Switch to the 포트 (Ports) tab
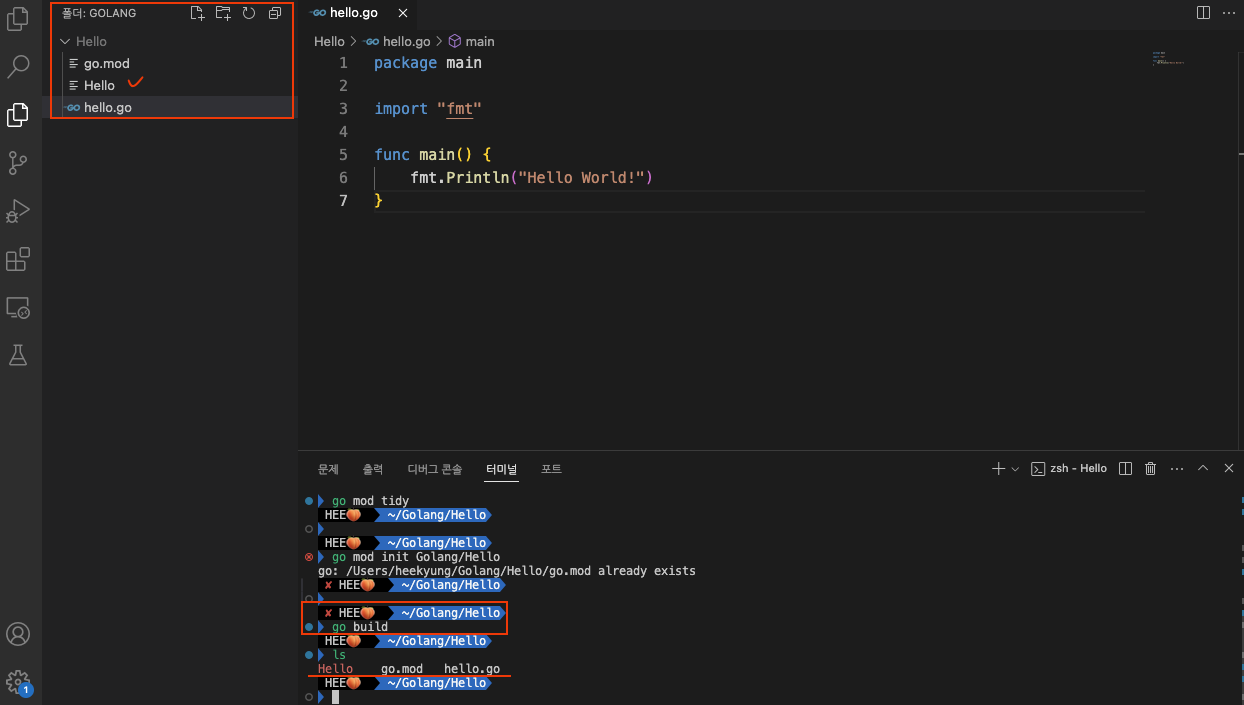 pyautogui.click(x=551, y=469)
